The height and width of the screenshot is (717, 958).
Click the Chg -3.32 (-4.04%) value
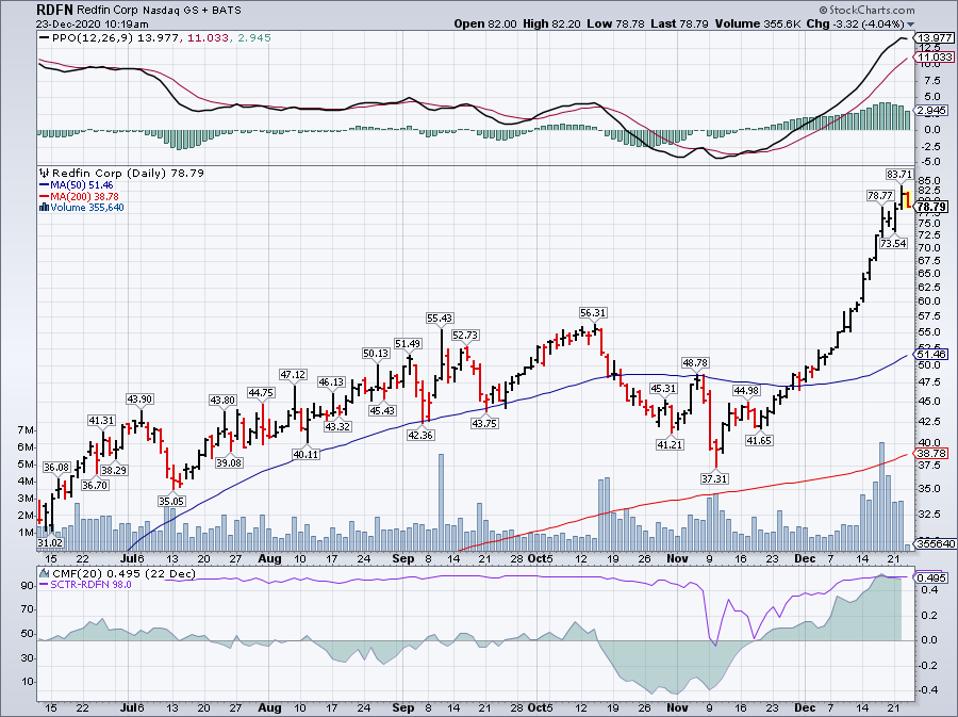click(x=855, y=24)
